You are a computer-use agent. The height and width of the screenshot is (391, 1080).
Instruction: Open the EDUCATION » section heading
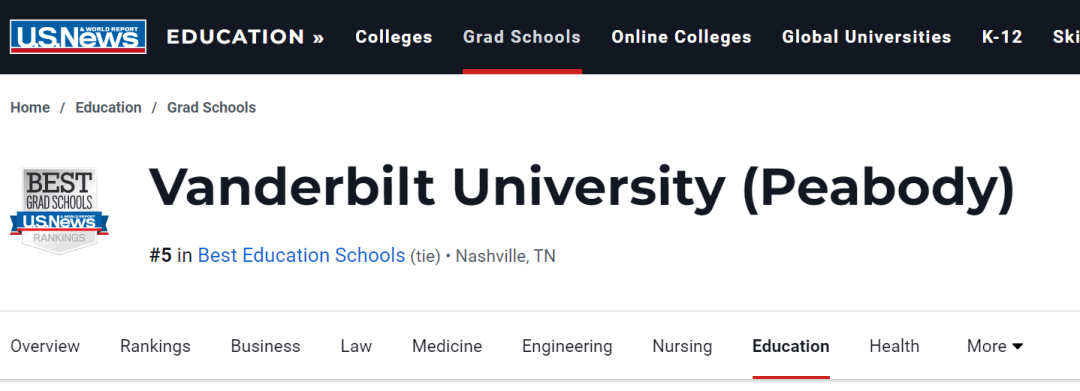[245, 36]
